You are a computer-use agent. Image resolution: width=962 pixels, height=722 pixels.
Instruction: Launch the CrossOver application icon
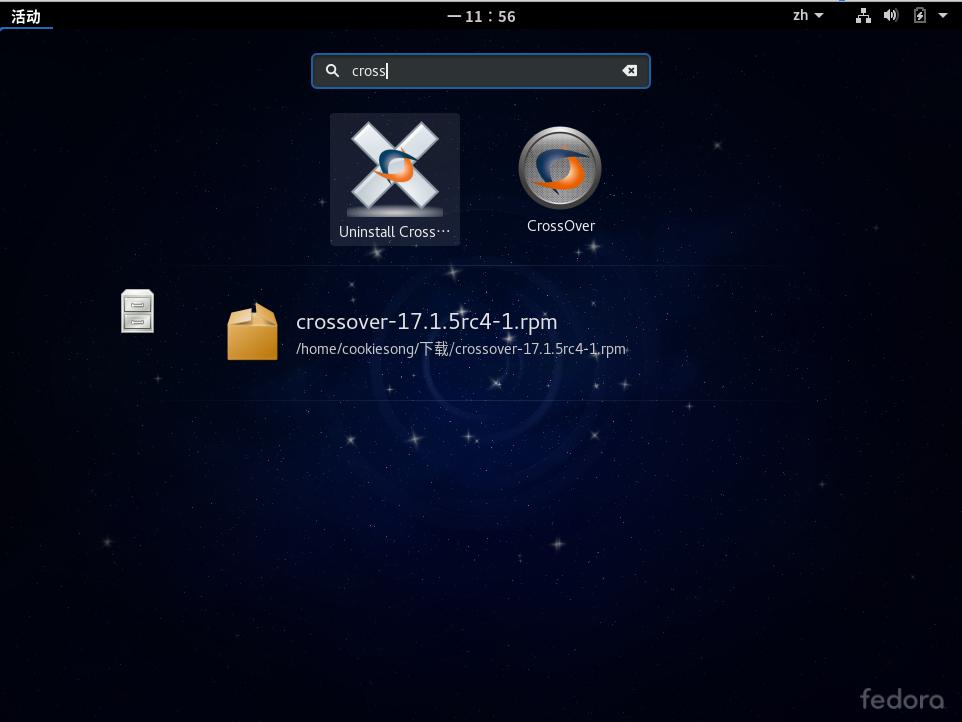coord(560,168)
